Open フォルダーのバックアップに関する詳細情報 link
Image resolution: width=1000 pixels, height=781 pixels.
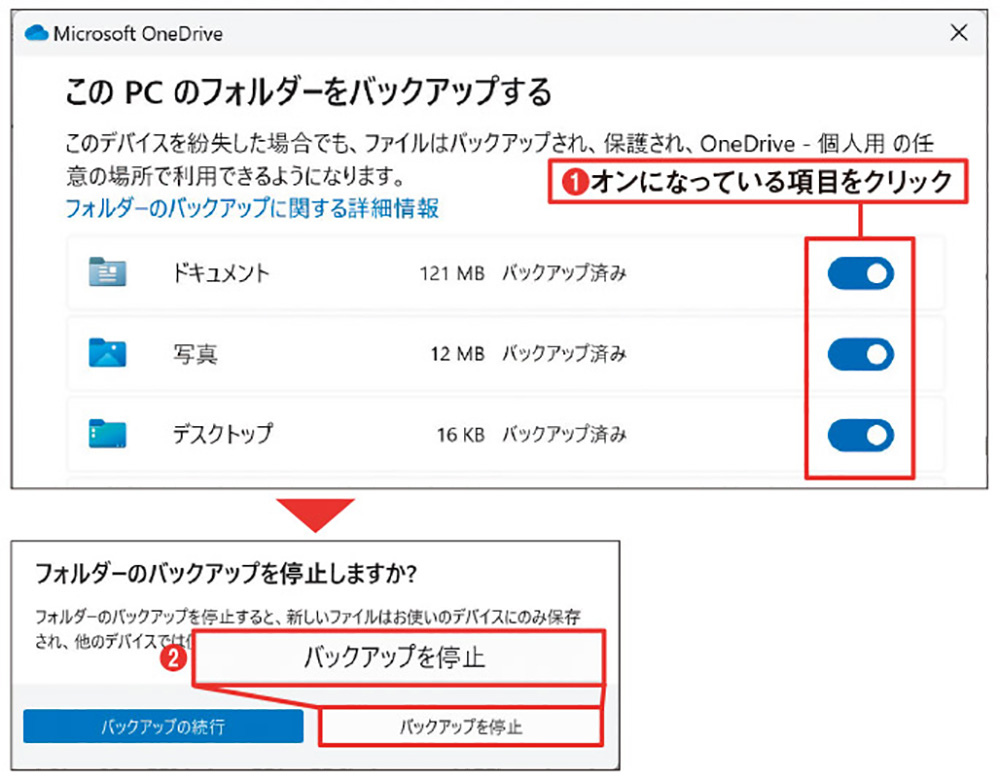click(x=252, y=208)
